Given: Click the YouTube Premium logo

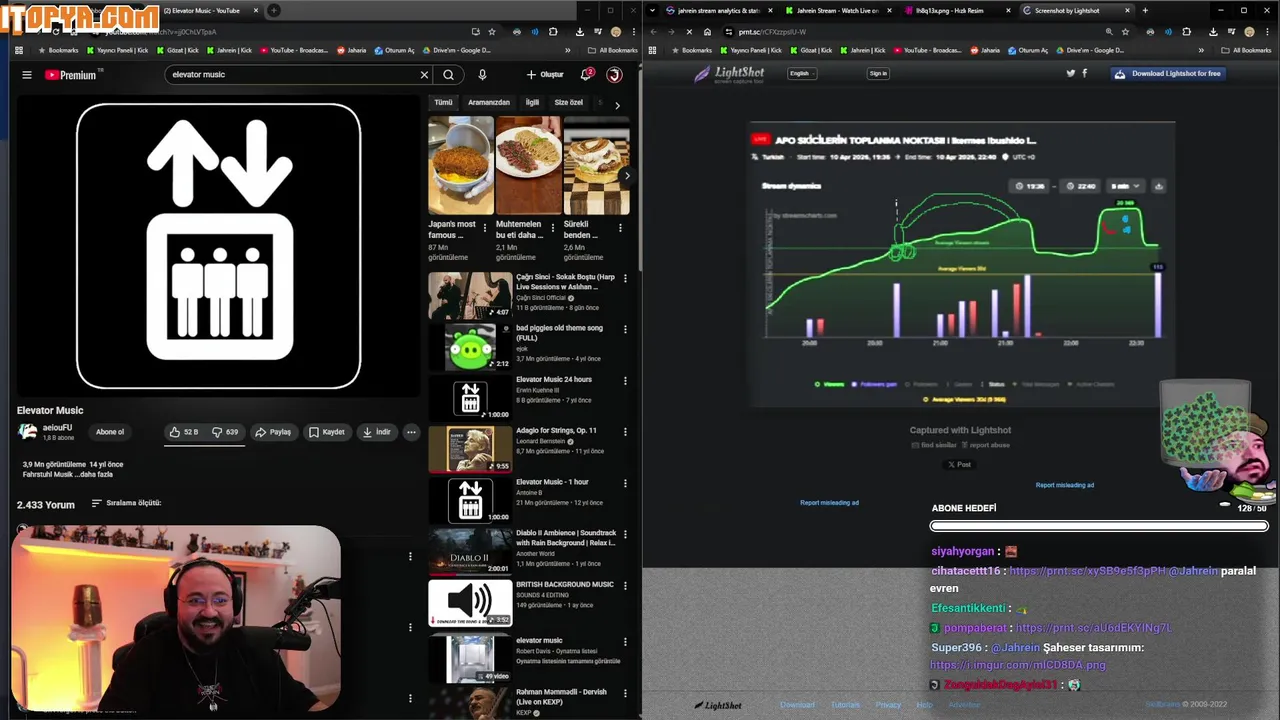Looking at the screenshot, I should coord(74,75).
